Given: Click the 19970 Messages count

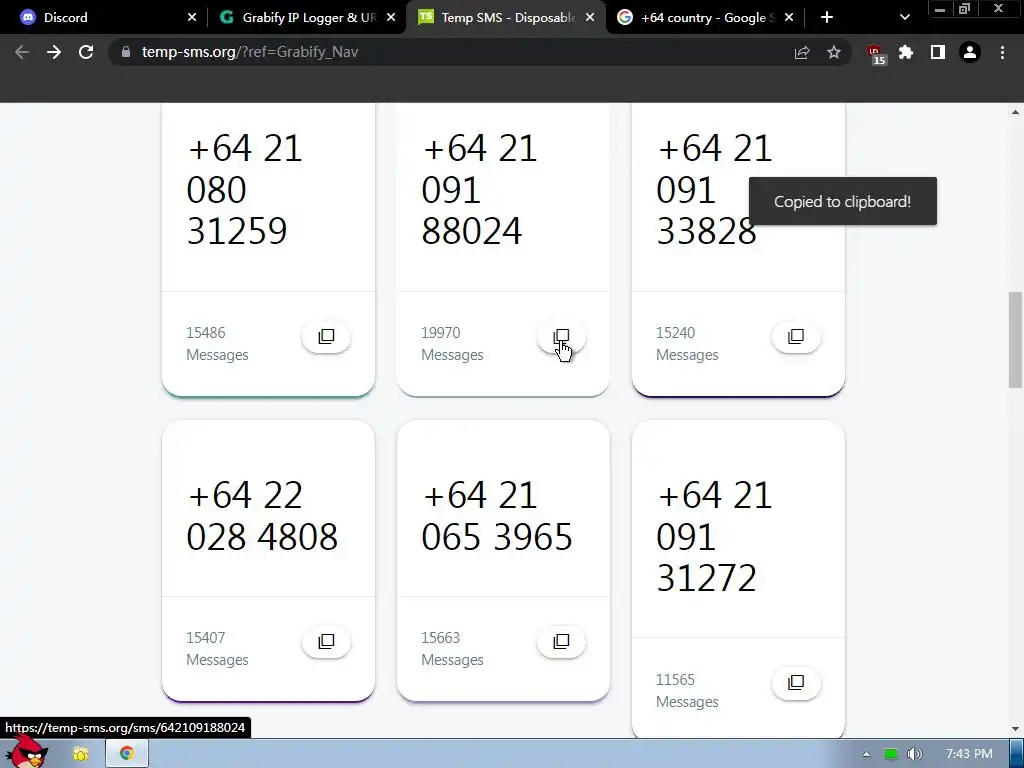Looking at the screenshot, I should (x=452, y=344).
